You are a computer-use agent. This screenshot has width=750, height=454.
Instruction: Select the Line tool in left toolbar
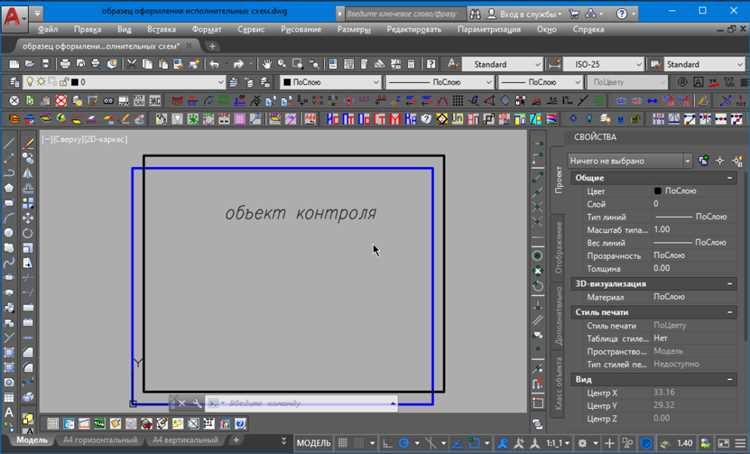tap(9, 143)
